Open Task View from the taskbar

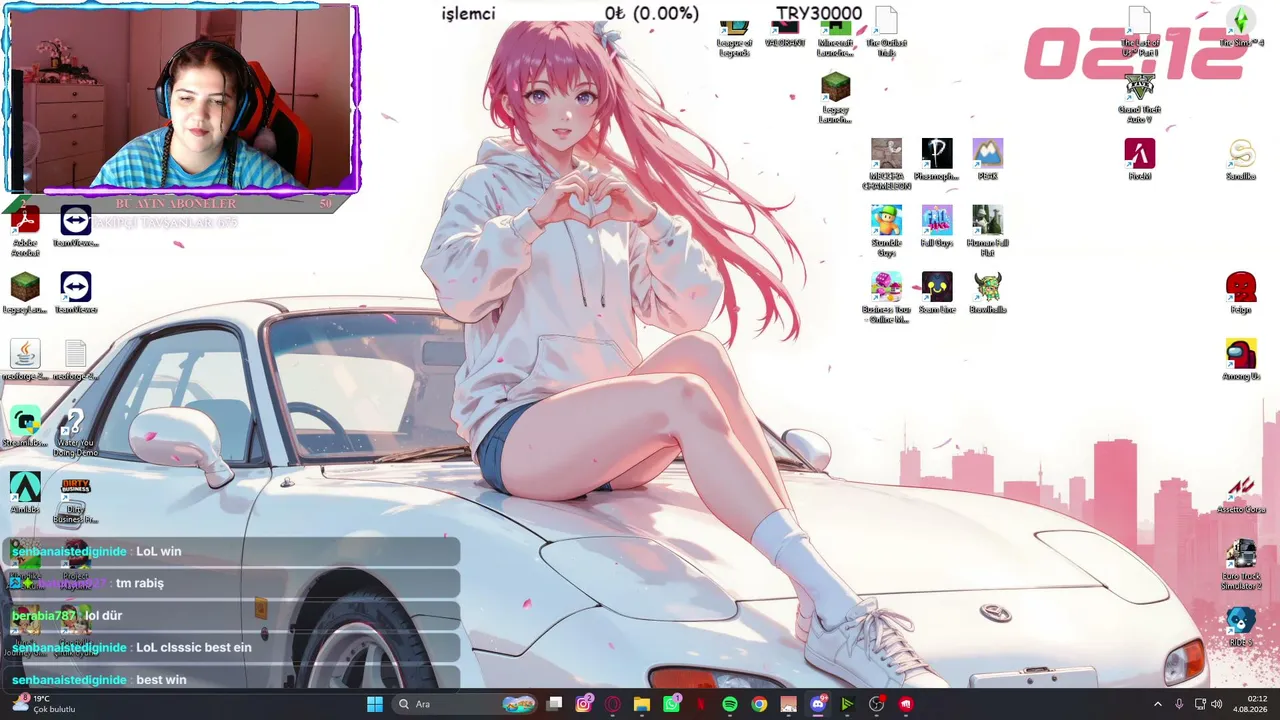click(x=555, y=704)
